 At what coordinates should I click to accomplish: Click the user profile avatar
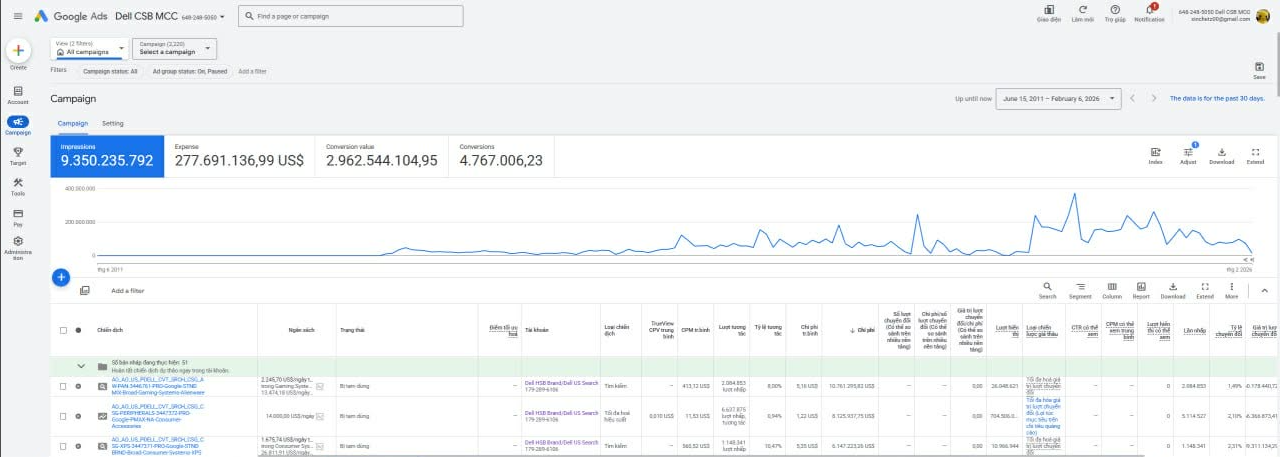[1262, 14]
